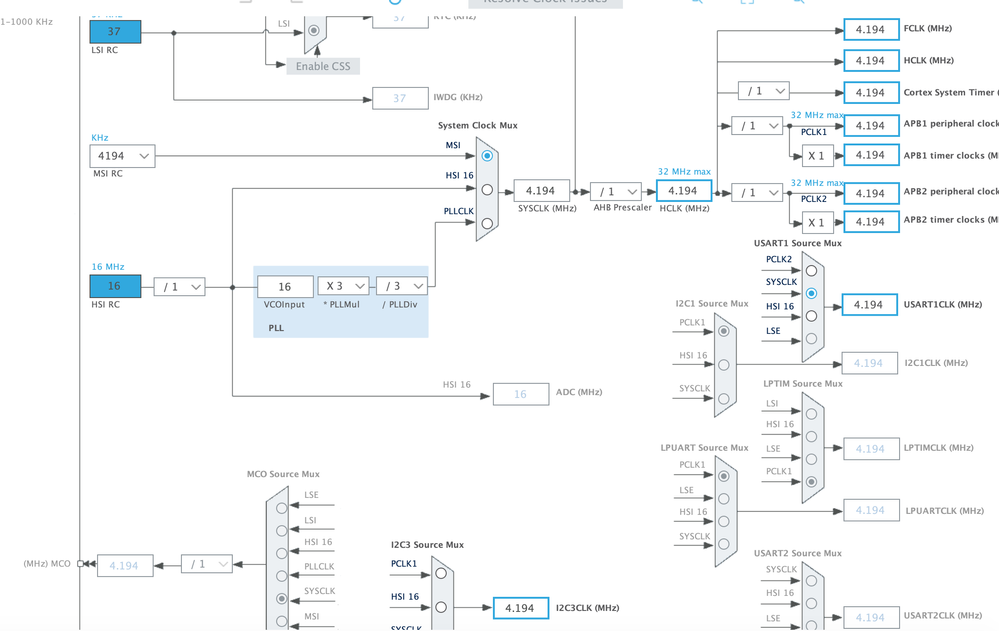The image size is (999, 631).
Task: Select HSI 16 in the LPUART Source Mux
Action: [x=724, y=521]
